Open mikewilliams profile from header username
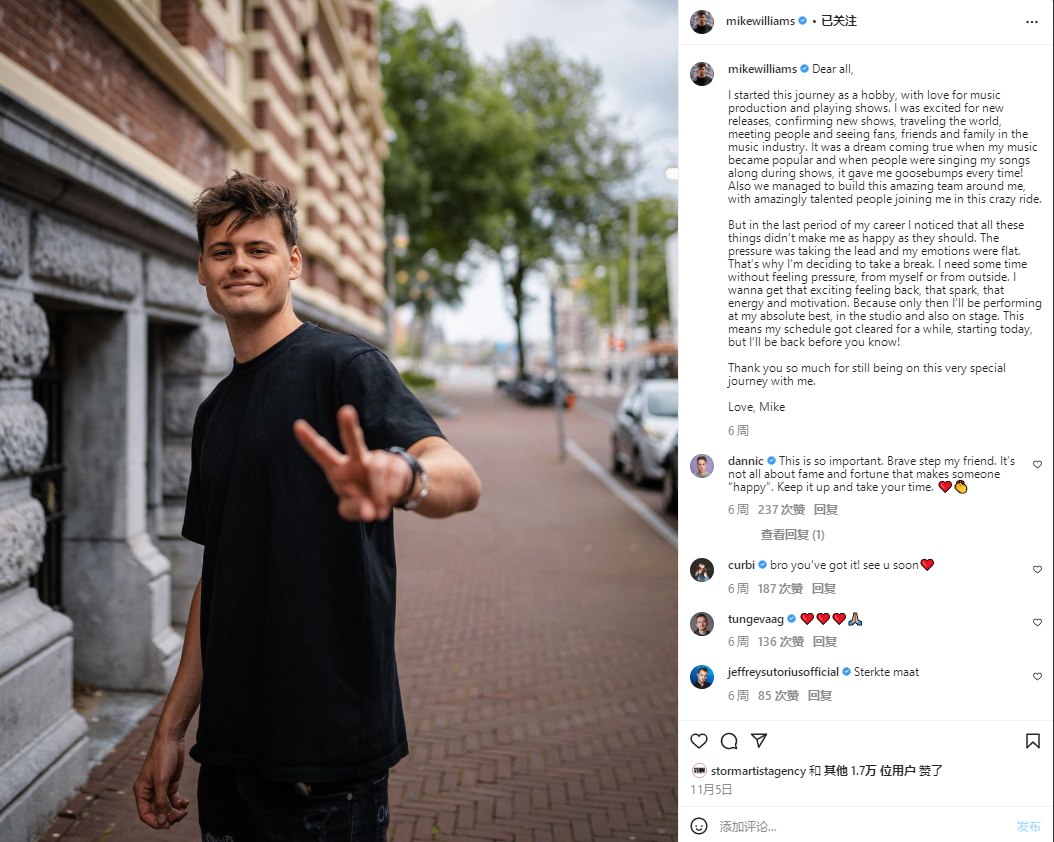This screenshot has height=842, width=1054. [760, 21]
